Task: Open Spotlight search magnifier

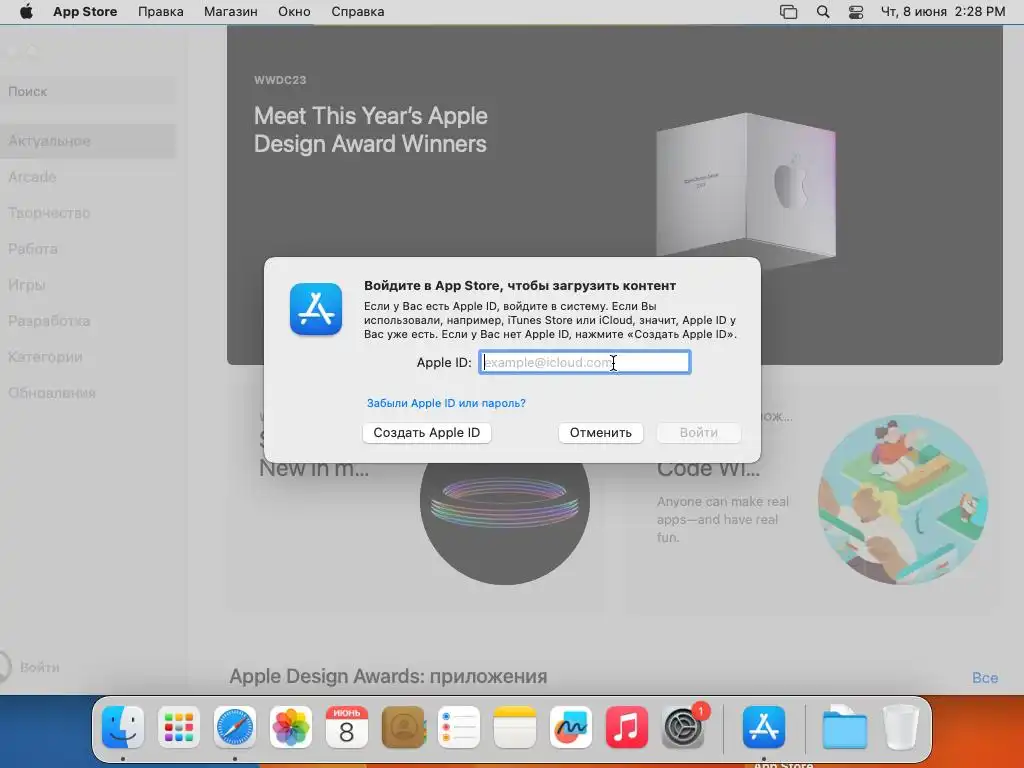Action: click(823, 12)
